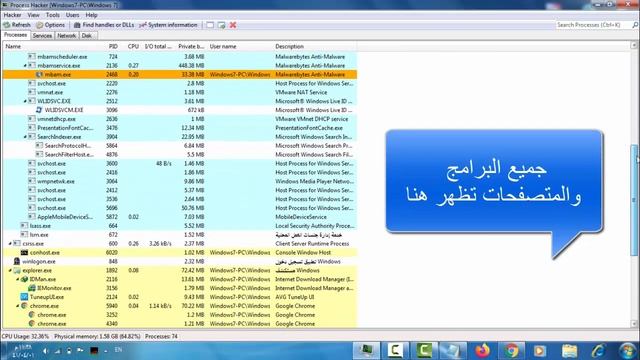The image size is (640, 360).
Task: Click the scrollbar down arrow
Action: pos(634,323)
